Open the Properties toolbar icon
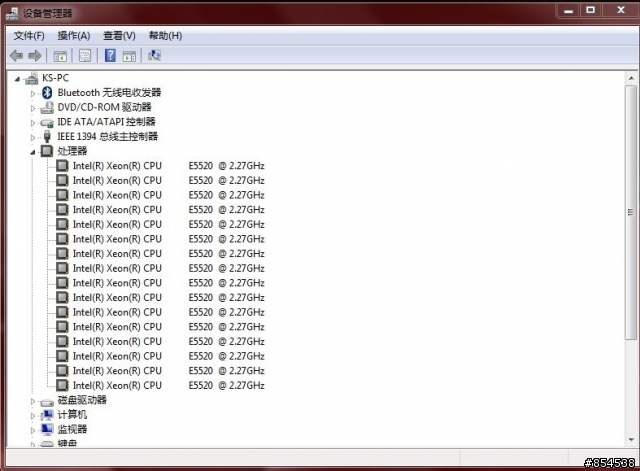The height and width of the screenshot is (471, 640). point(85,56)
